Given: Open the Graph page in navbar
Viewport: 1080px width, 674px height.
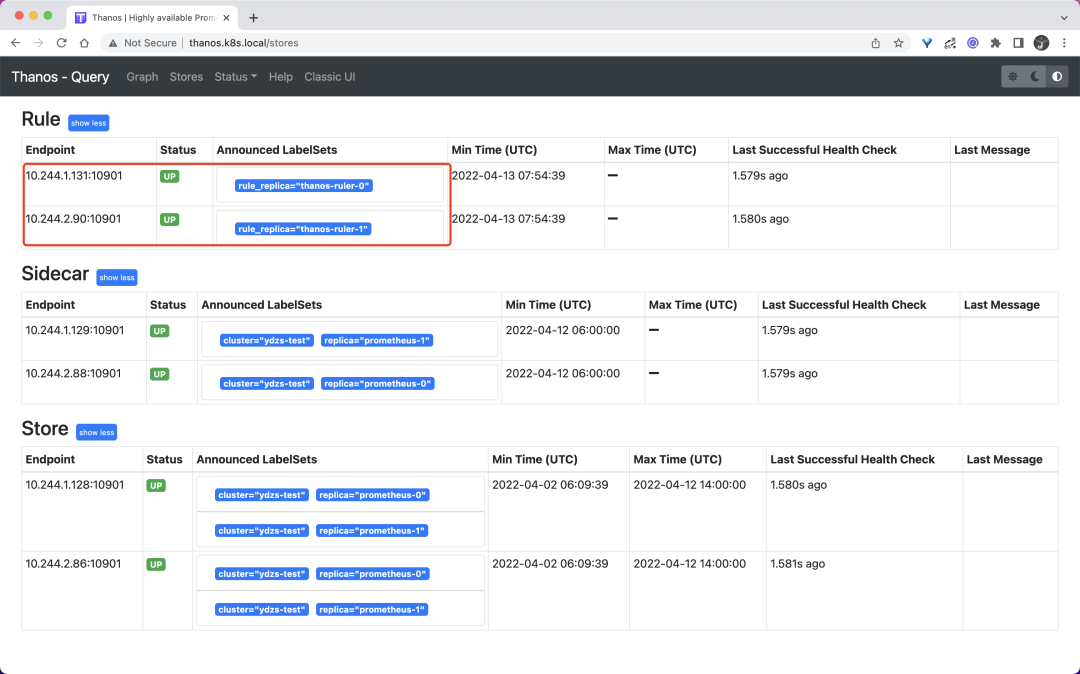Looking at the screenshot, I should [142, 77].
